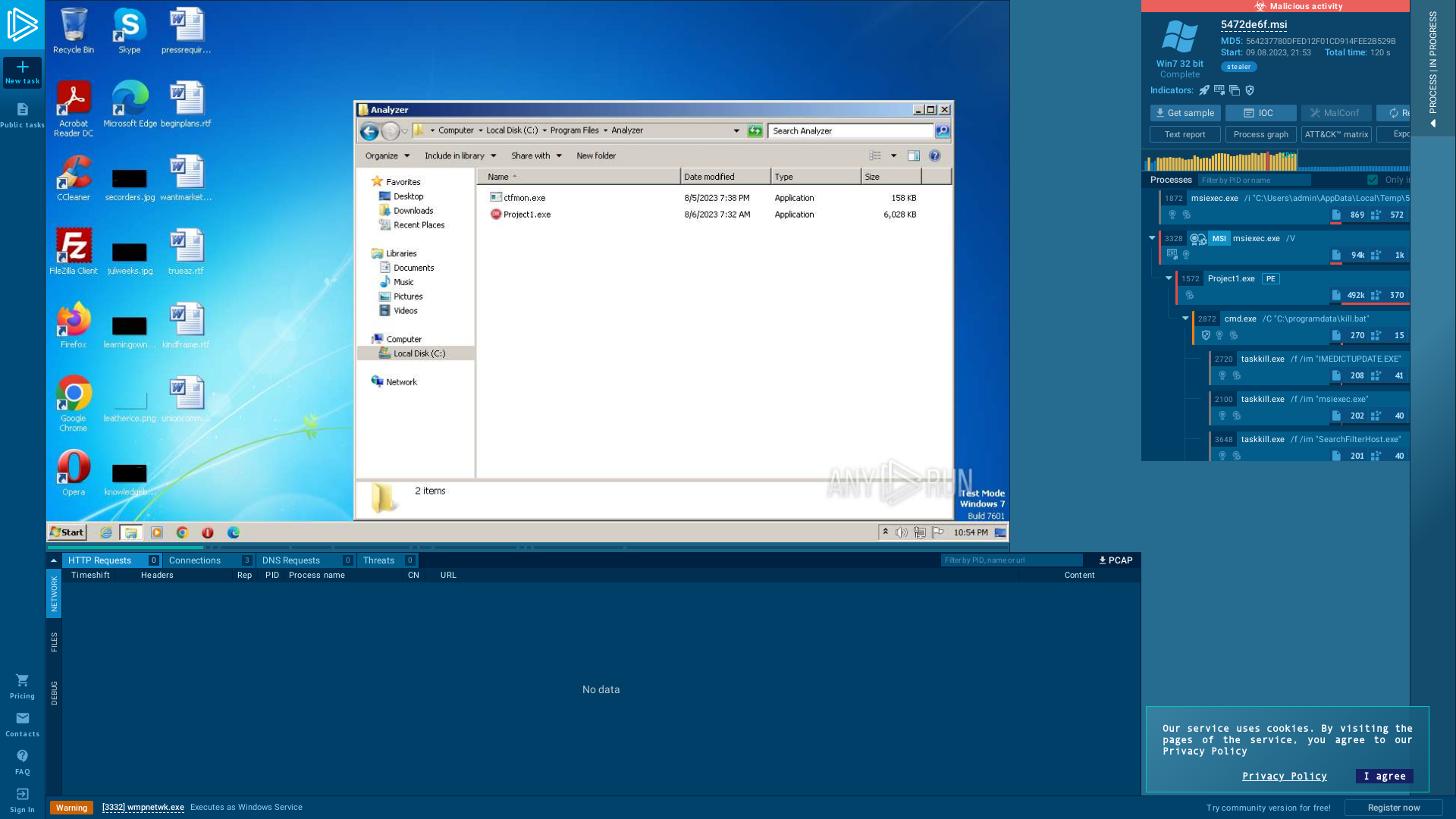The image size is (1456, 819).
Task: Select the stealer malware tag indicator
Action: (x=1239, y=66)
